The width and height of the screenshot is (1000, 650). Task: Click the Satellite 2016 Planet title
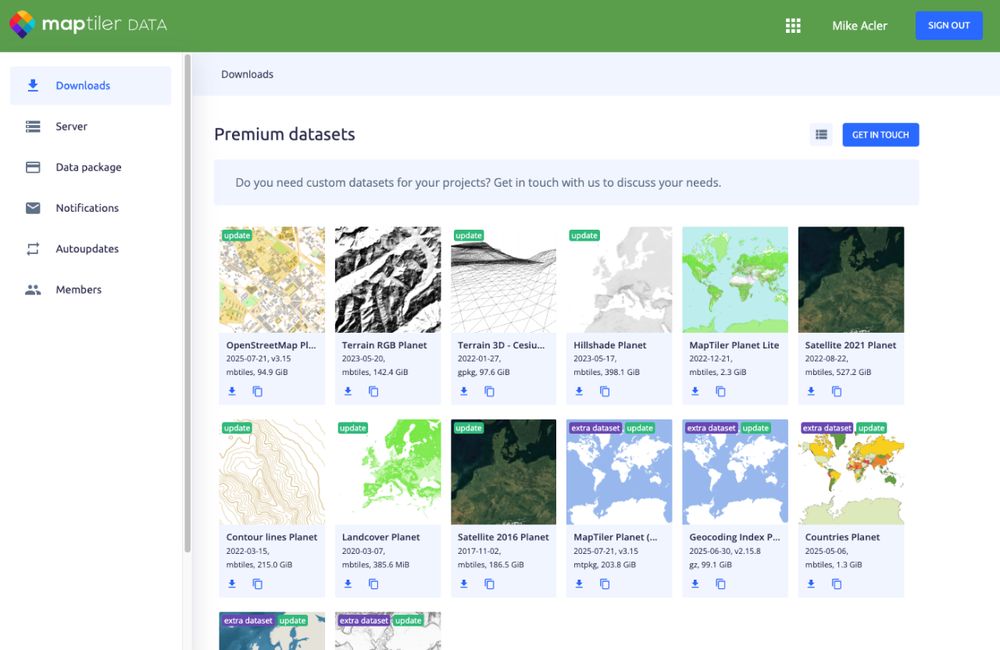point(503,537)
